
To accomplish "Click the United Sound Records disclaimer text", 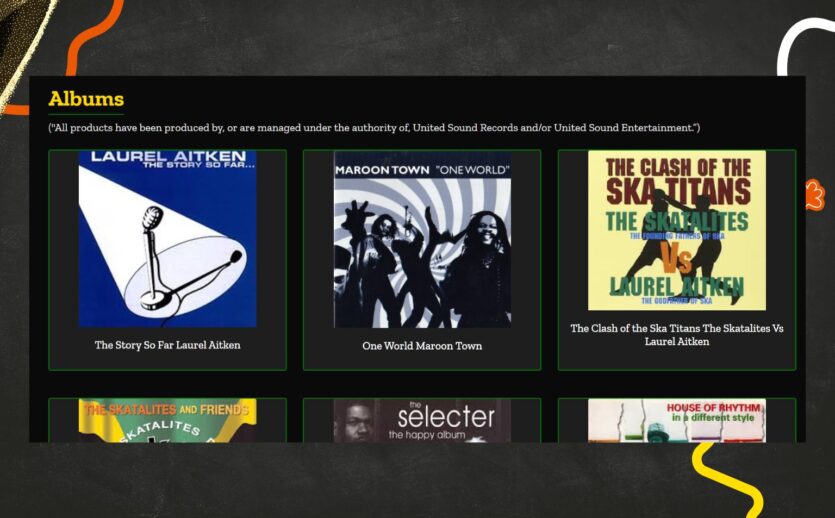I will tap(374, 128).
